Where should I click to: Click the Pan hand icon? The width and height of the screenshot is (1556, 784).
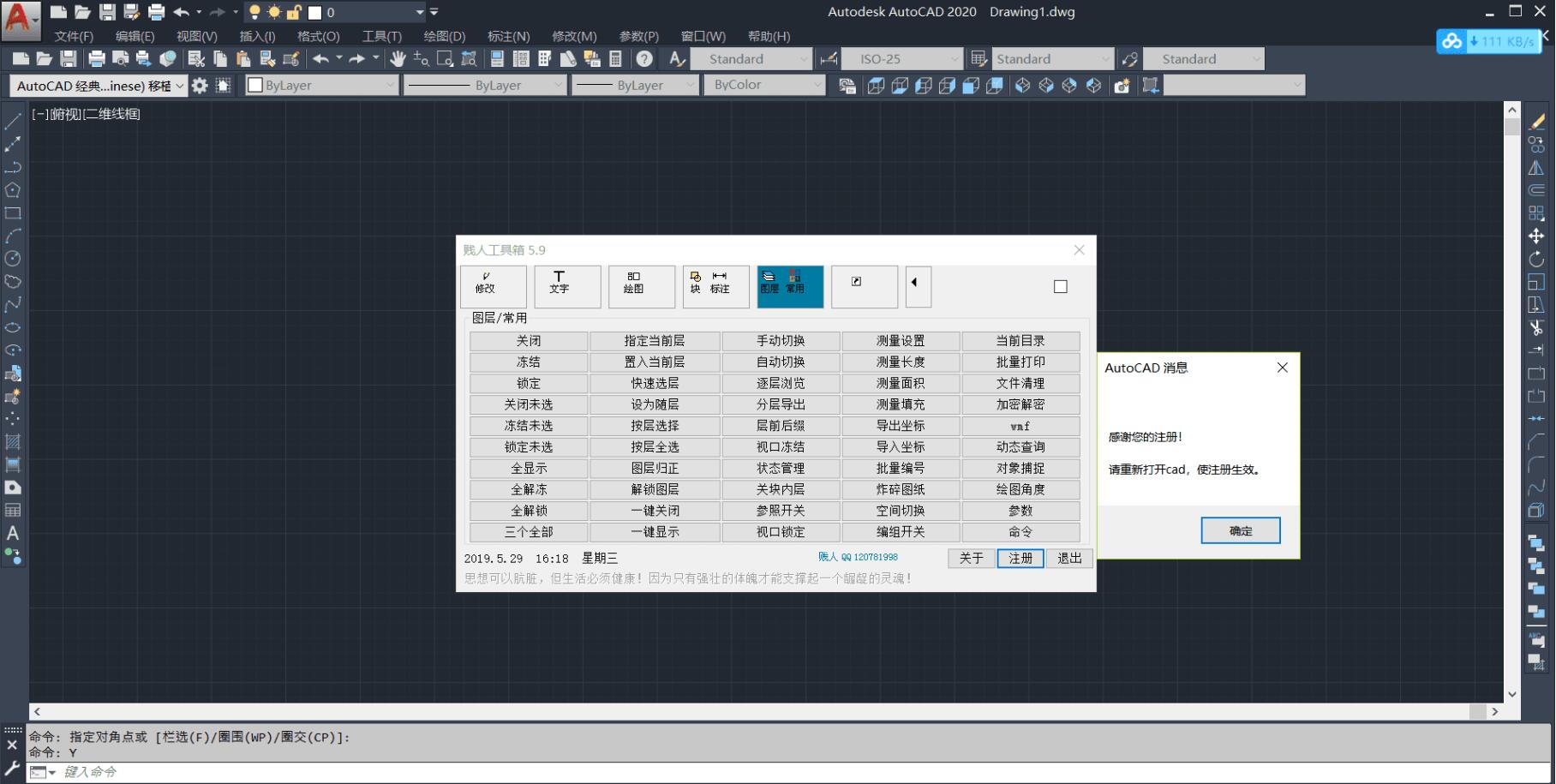tap(398, 58)
